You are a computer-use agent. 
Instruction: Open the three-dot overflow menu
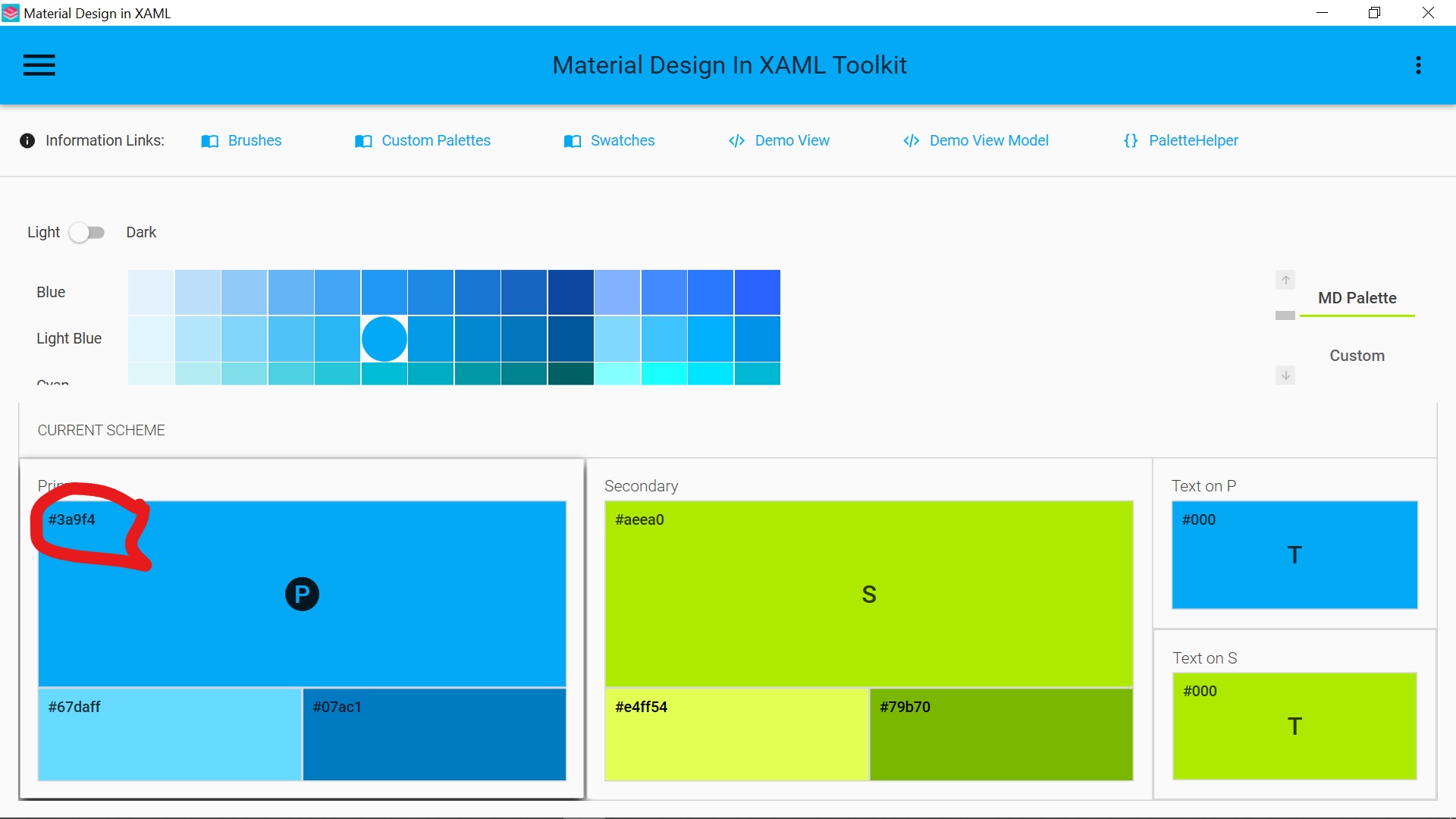pos(1419,64)
